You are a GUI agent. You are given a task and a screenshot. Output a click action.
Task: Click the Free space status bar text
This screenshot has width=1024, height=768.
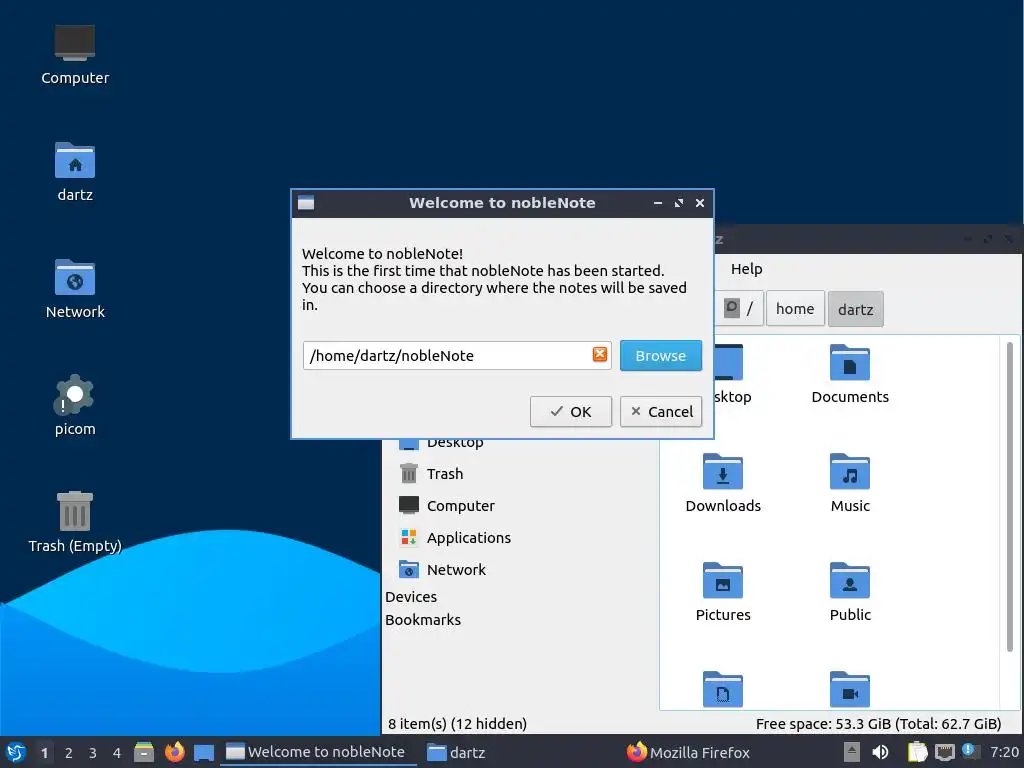pyautogui.click(x=878, y=724)
